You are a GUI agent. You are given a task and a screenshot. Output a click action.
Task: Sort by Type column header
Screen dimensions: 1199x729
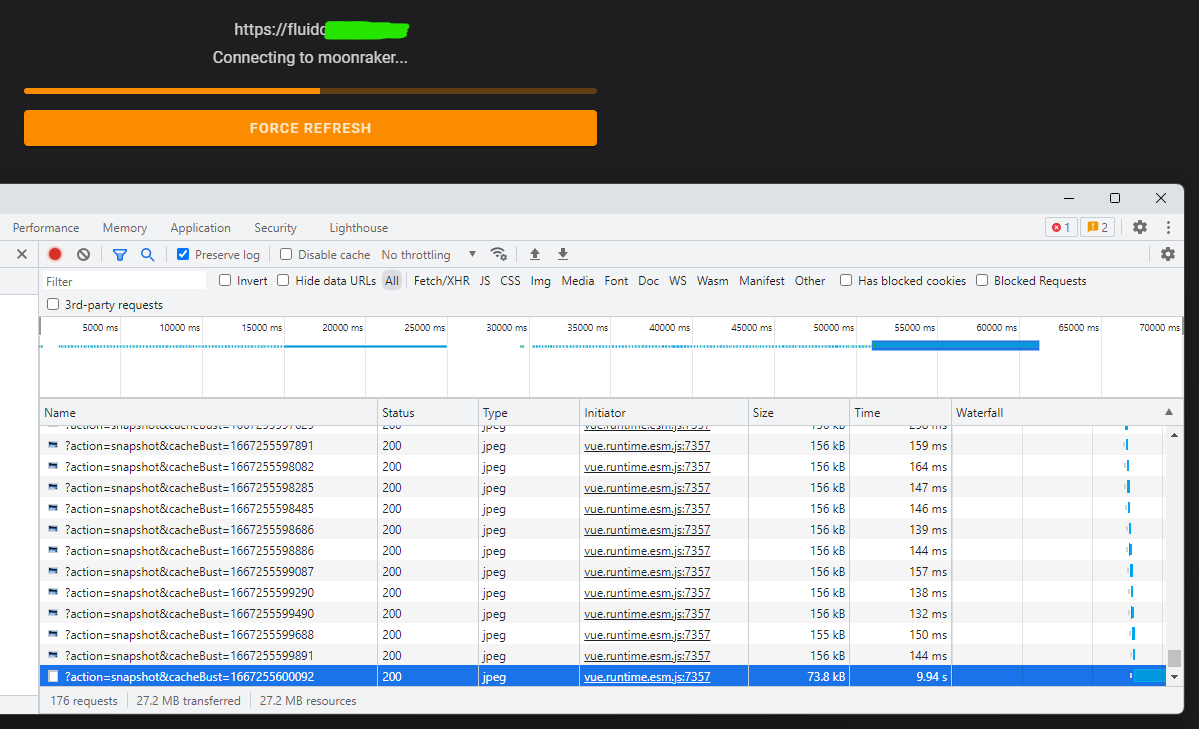tap(528, 412)
